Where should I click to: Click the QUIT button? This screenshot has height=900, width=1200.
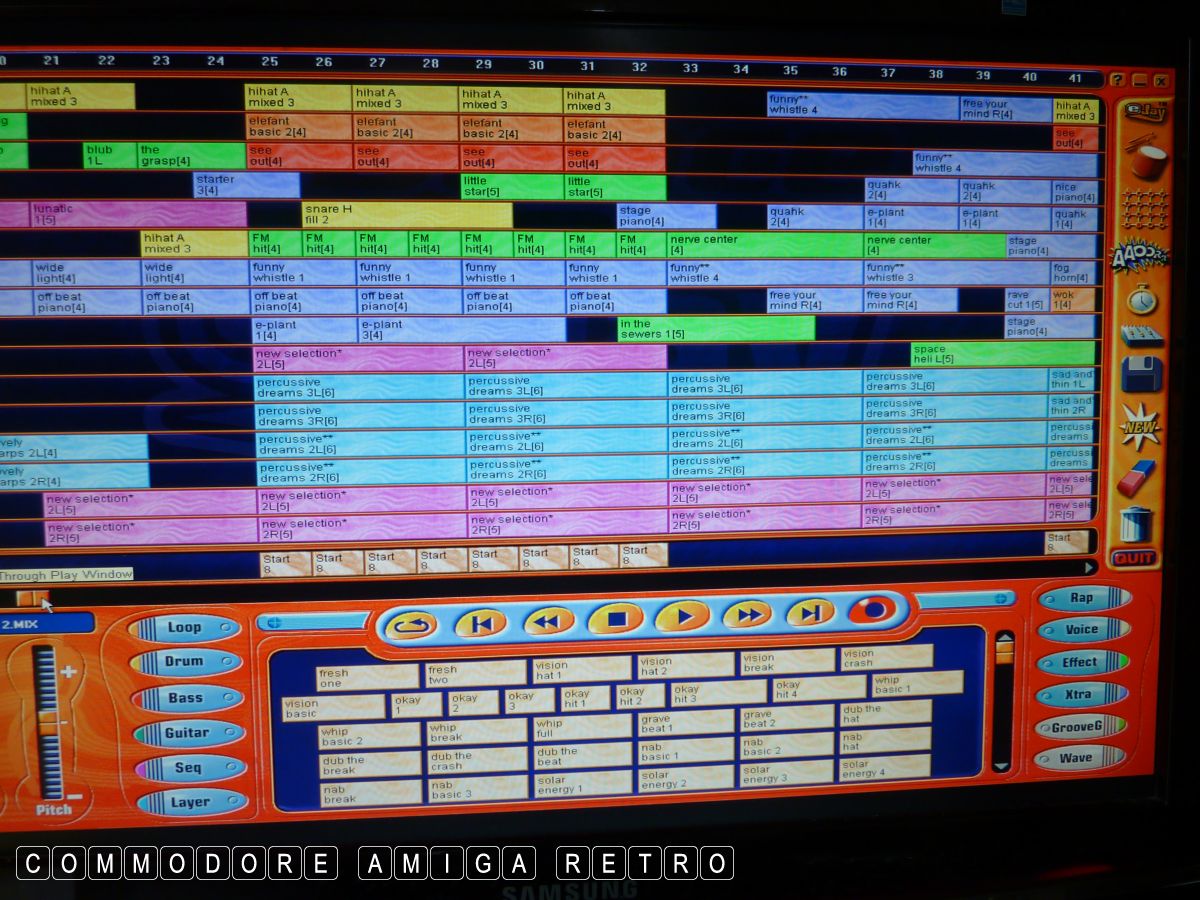(x=1133, y=558)
